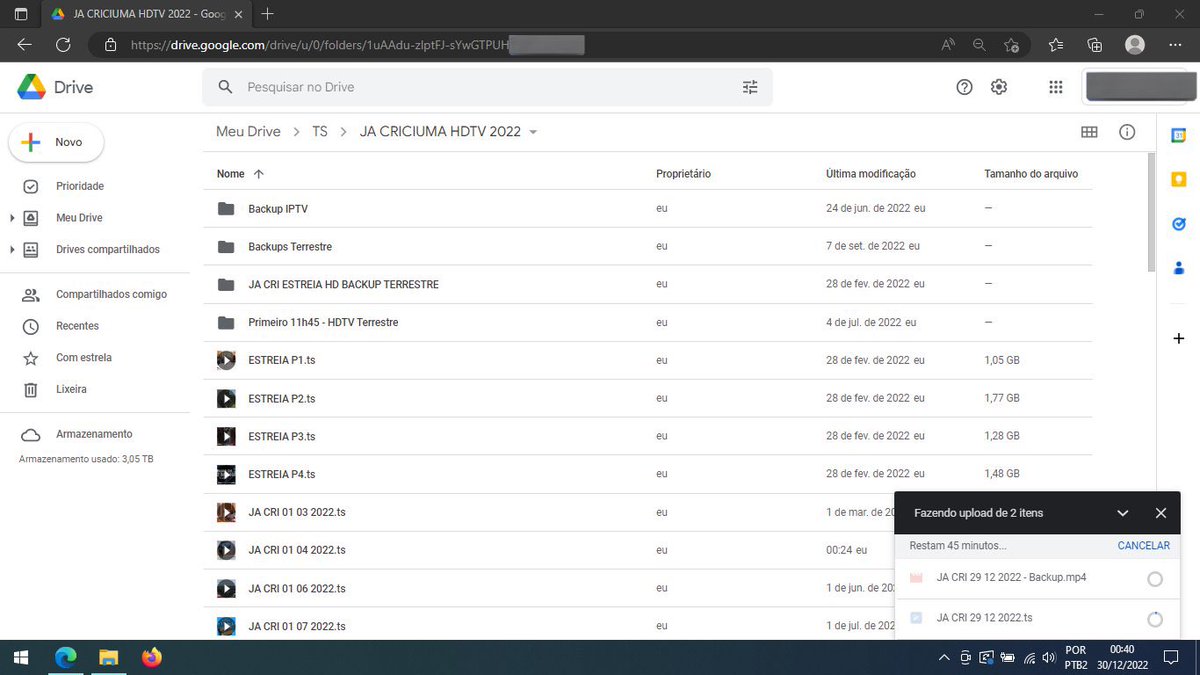Click the taskbar clock showing 00:40
Screen dimensions: 1200x675
click(1121, 657)
